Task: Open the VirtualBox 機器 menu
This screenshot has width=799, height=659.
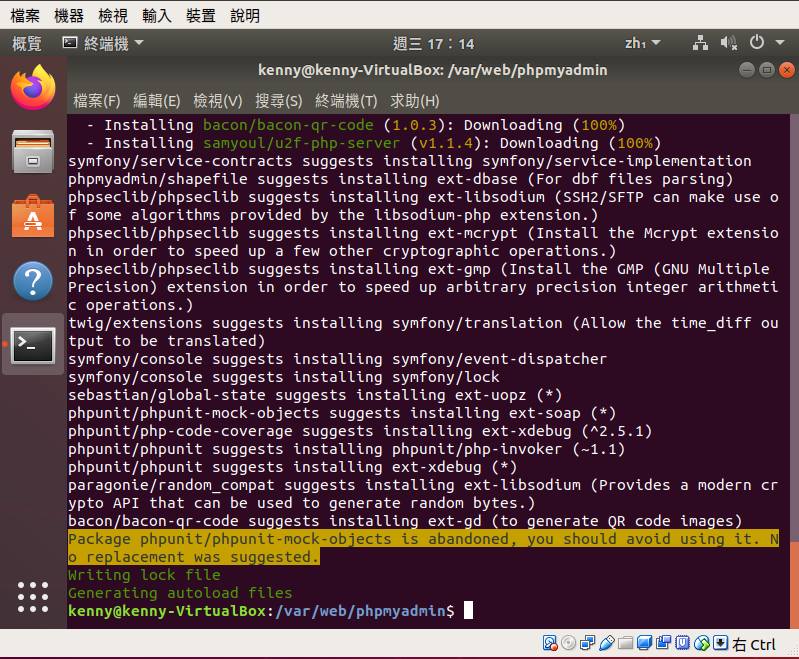Action: tap(69, 16)
